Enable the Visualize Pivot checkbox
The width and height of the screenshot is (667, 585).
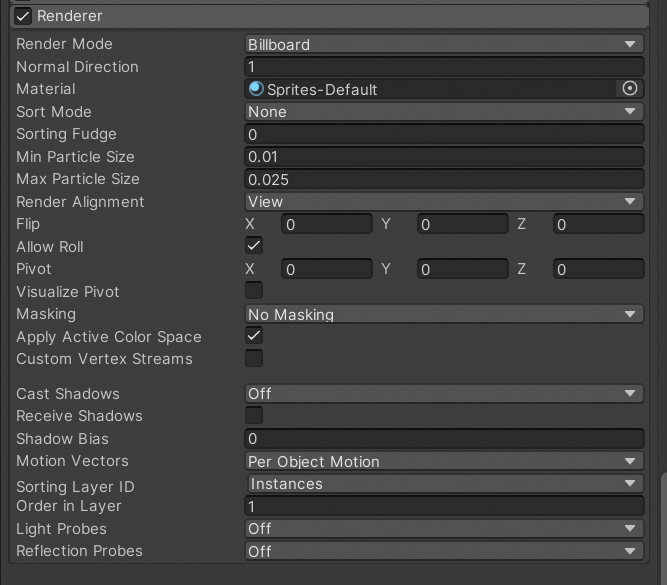254,291
